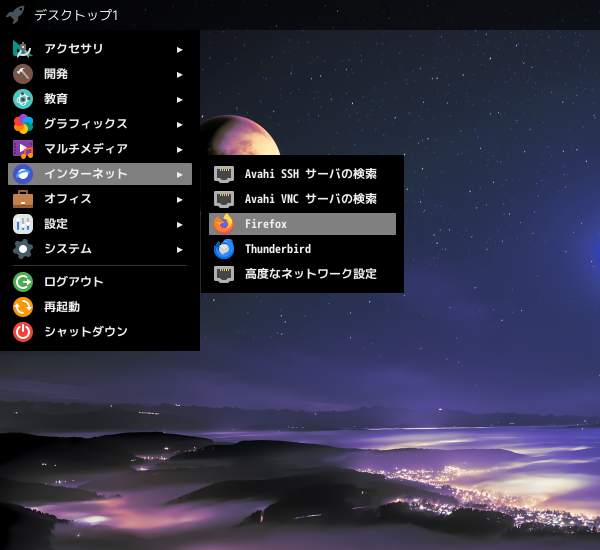Image resolution: width=600 pixels, height=550 pixels.
Task: Click the green ログアウト icon
Action: [x=23, y=282]
